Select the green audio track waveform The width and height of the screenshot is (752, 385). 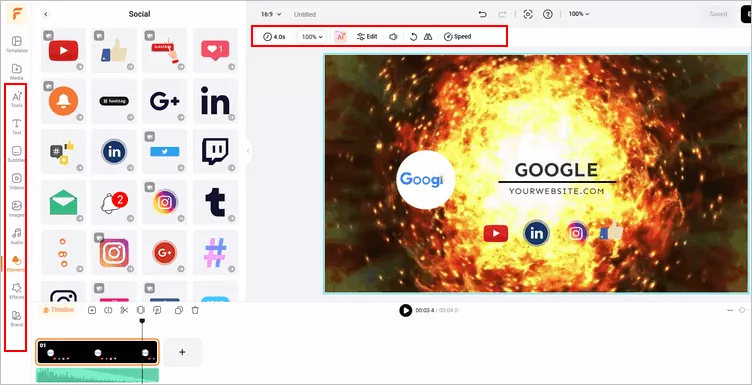pyautogui.click(x=97, y=375)
